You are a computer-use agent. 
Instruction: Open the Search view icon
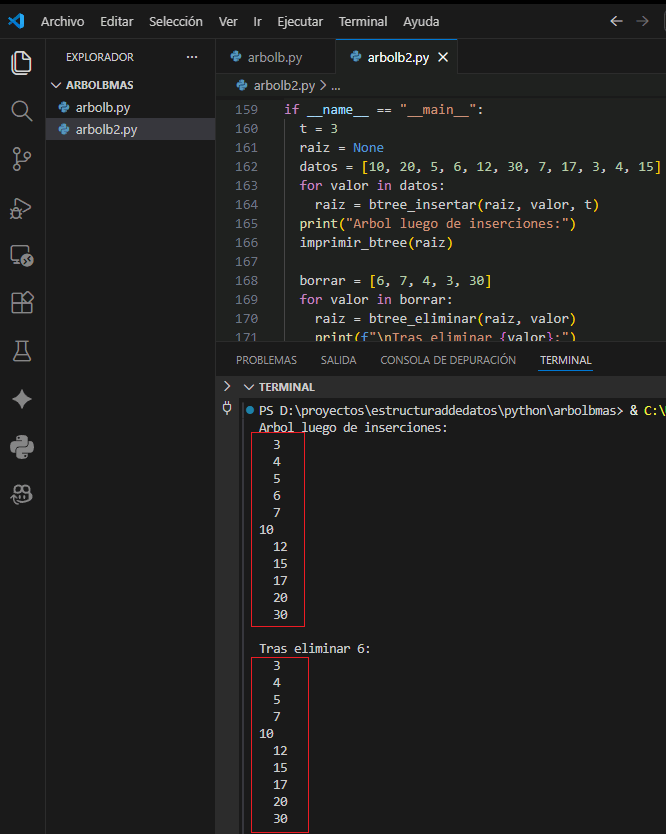click(x=21, y=110)
